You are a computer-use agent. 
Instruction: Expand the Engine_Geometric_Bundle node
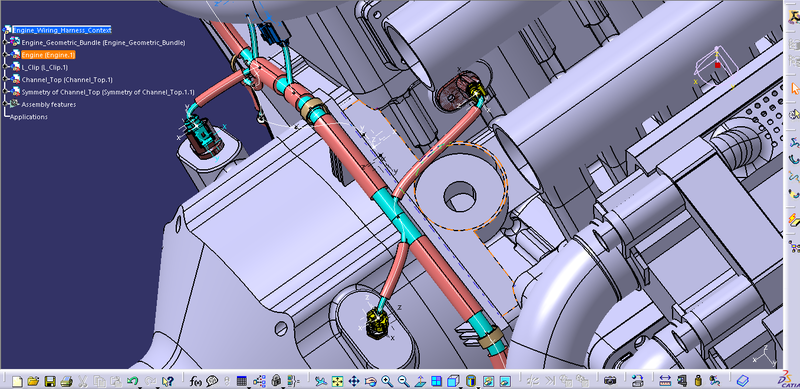pyautogui.click(x=5, y=42)
